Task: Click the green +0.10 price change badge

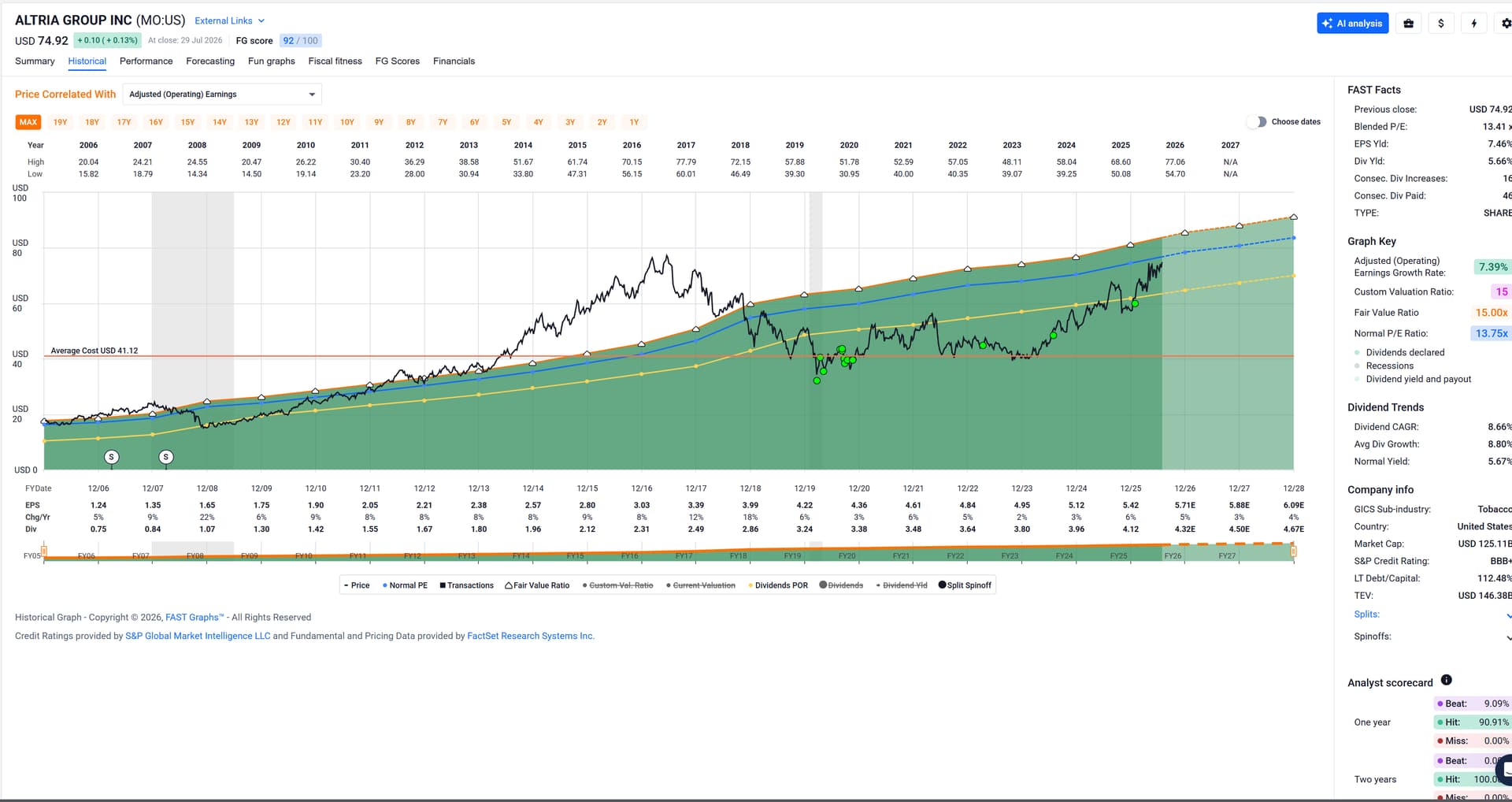Action: coord(107,40)
